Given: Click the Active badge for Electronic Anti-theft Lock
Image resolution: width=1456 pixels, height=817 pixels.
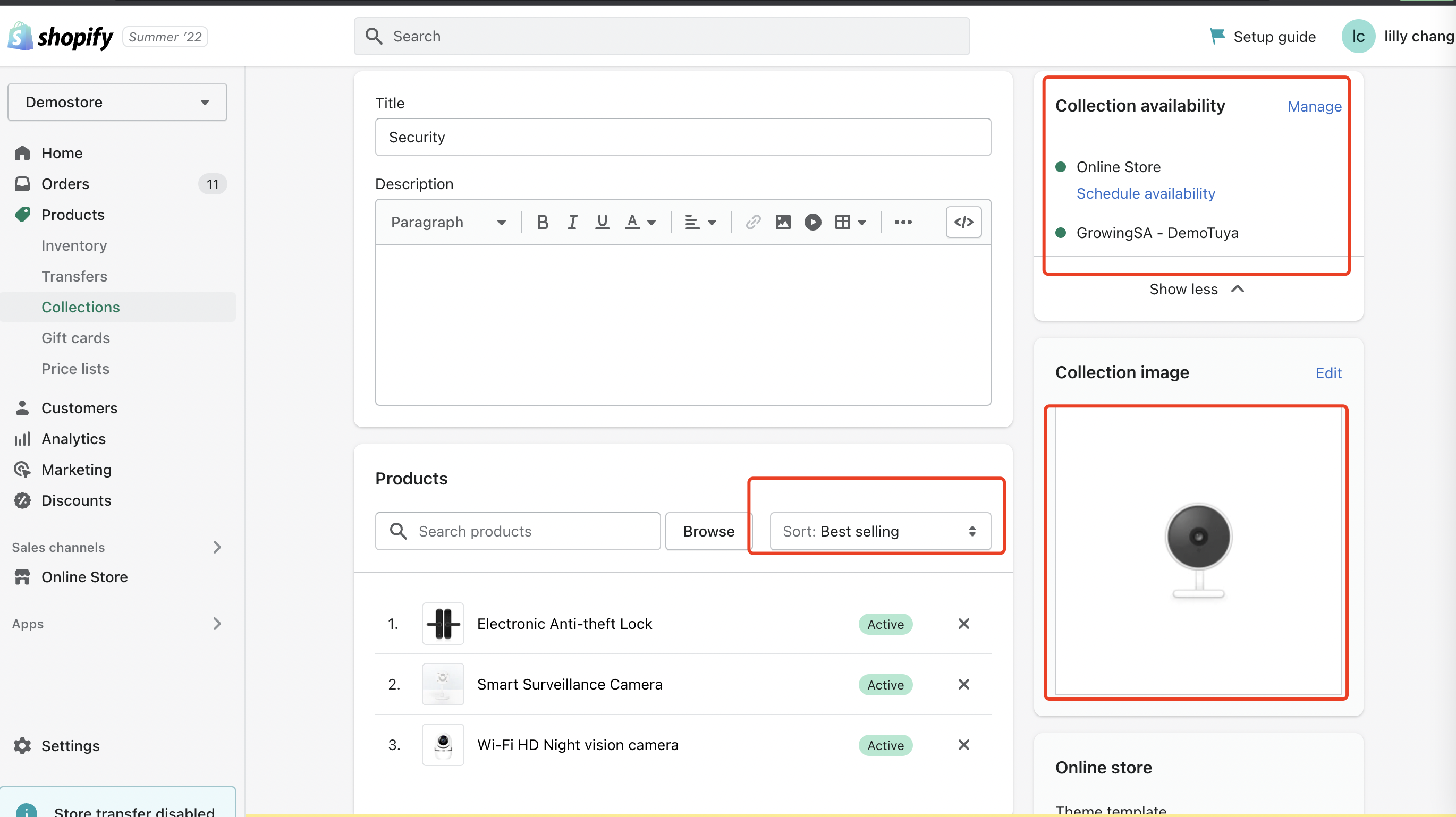Looking at the screenshot, I should 885,624.
